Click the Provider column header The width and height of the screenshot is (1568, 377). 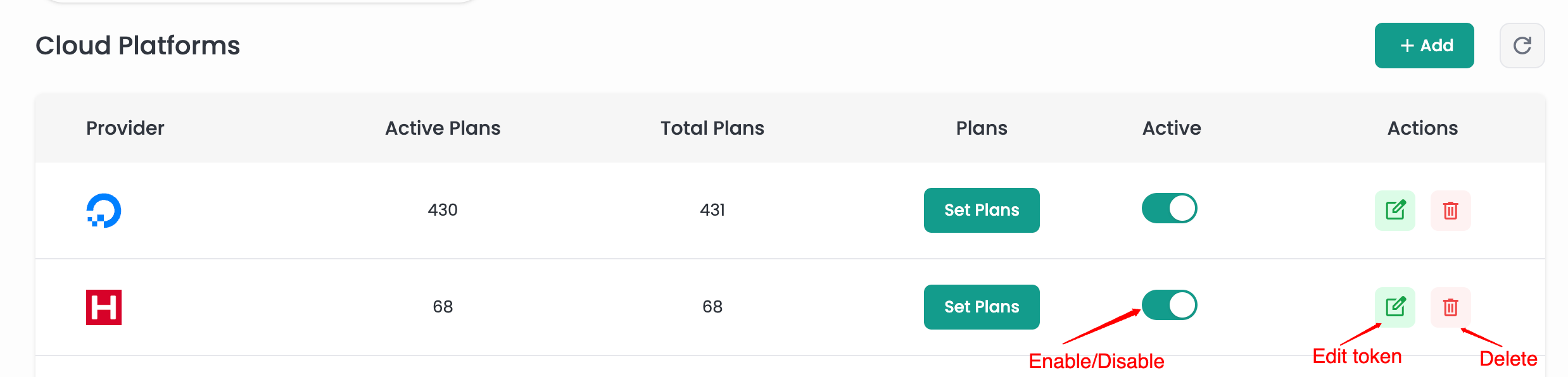(x=125, y=128)
